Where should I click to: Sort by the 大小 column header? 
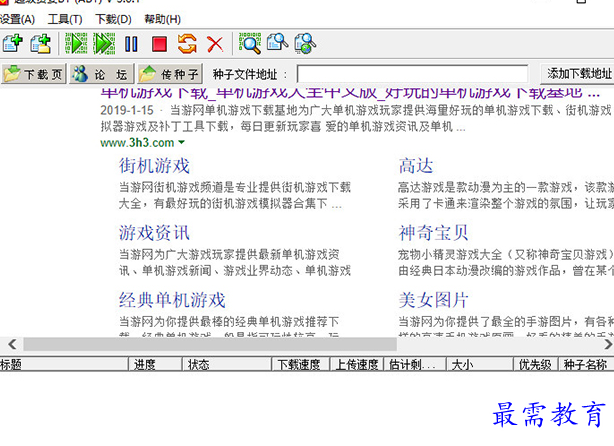[480, 365]
